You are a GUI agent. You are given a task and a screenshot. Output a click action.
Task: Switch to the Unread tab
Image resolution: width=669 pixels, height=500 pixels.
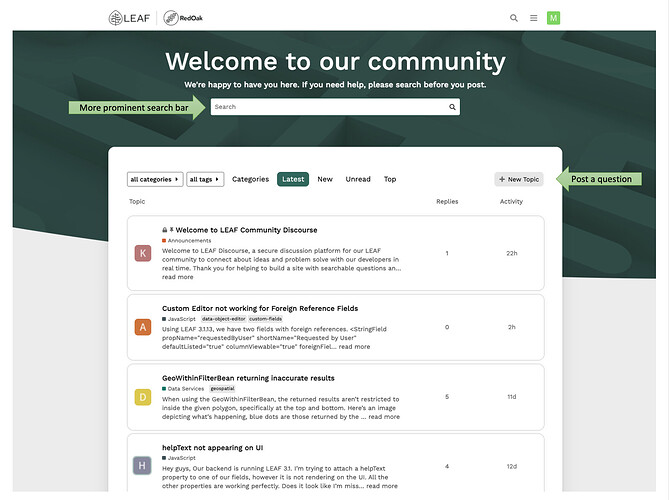point(358,179)
